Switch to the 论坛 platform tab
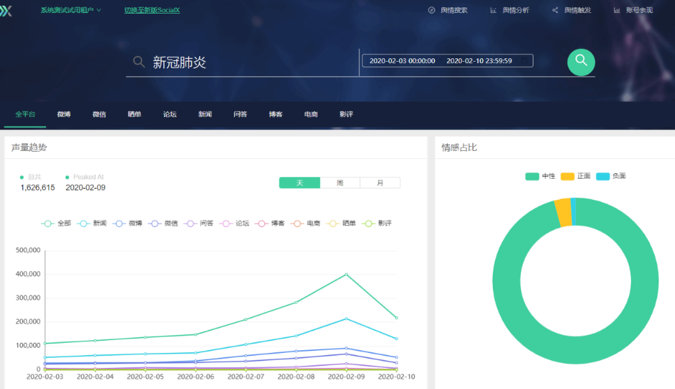The width and height of the screenshot is (675, 389). 170,114
